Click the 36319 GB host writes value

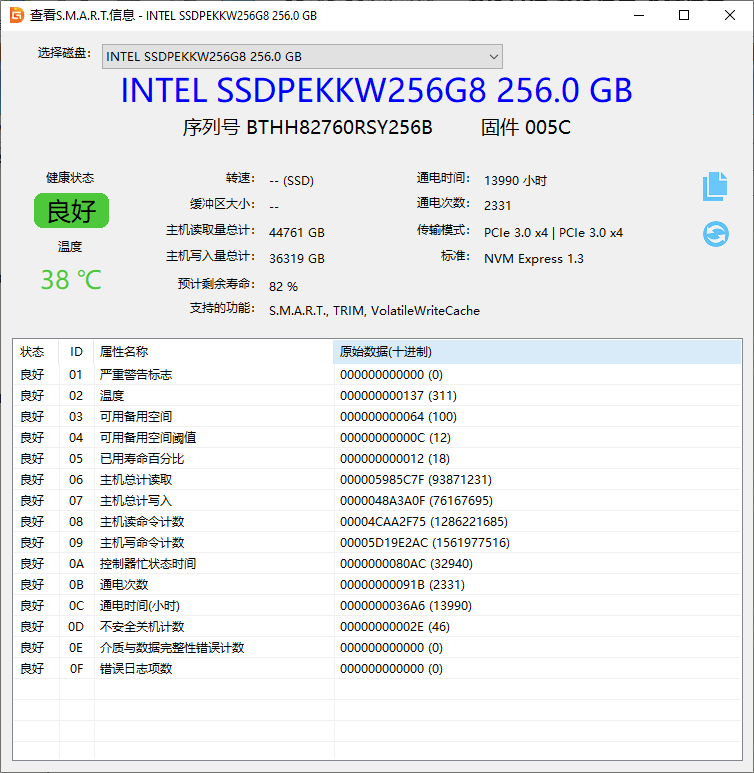[297, 259]
